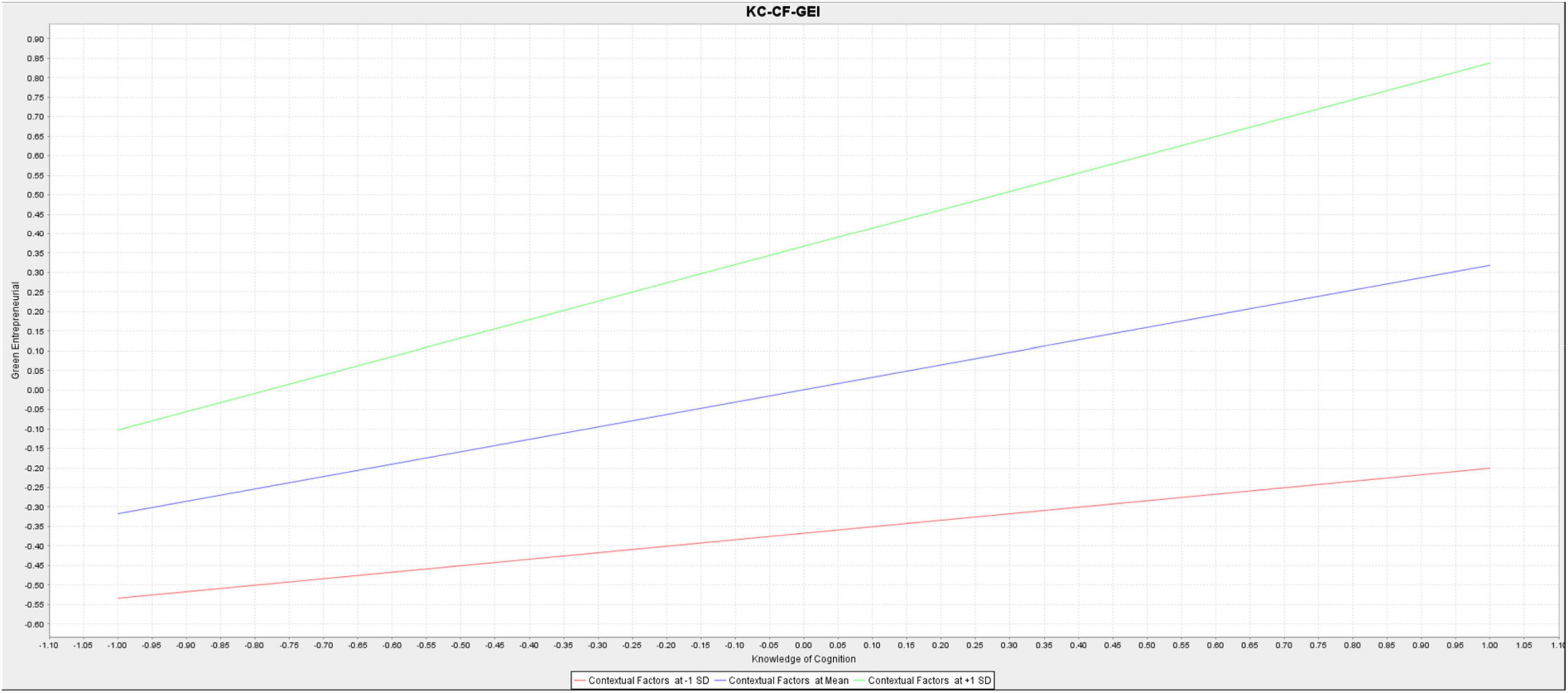Screen dimensions: 1568x693
Task: Click the 0.00 tick on the Green Entrepreneurial axis
Action: pyautogui.click(x=35, y=390)
